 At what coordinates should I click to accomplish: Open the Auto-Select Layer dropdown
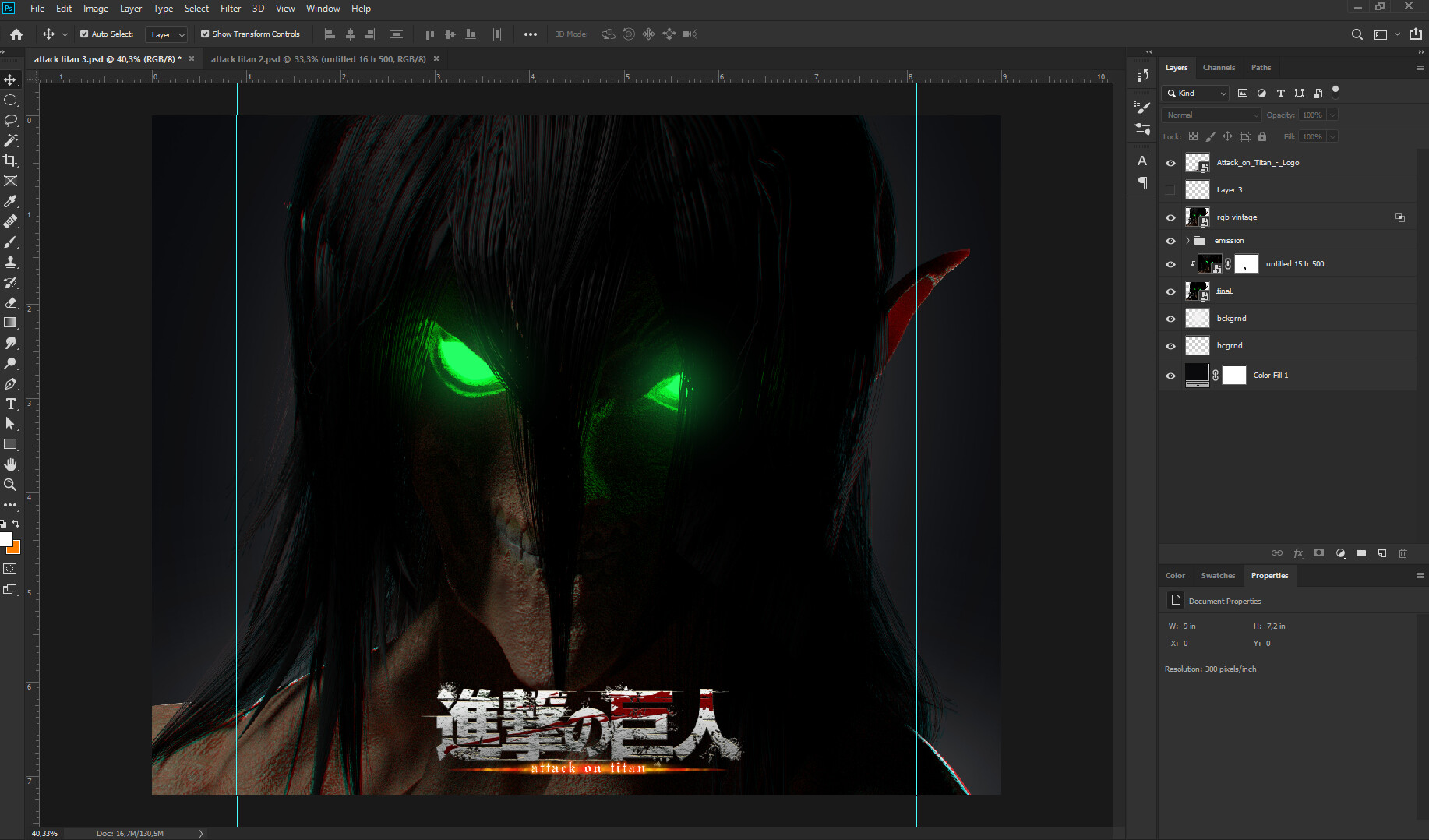167,34
